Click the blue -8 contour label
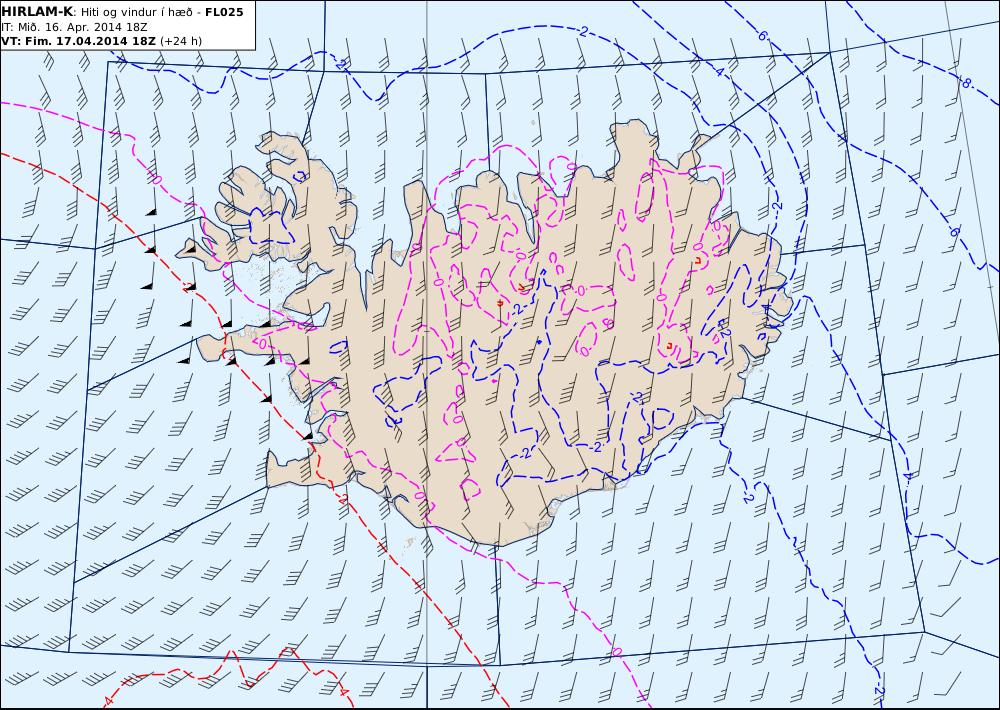Image resolution: width=1000 pixels, height=710 pixels. 966,83
